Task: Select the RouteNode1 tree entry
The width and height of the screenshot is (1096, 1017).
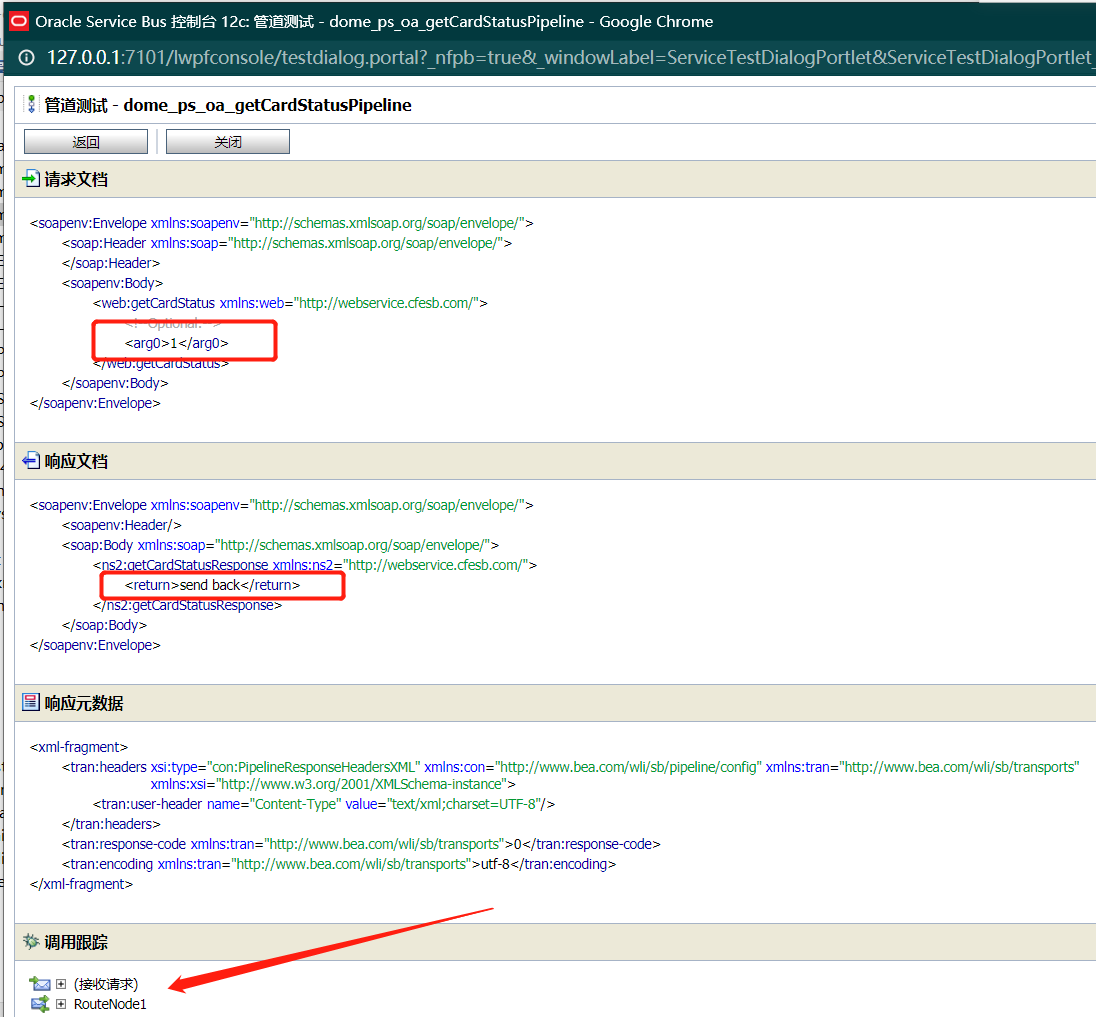Action: pos(110,1004)
